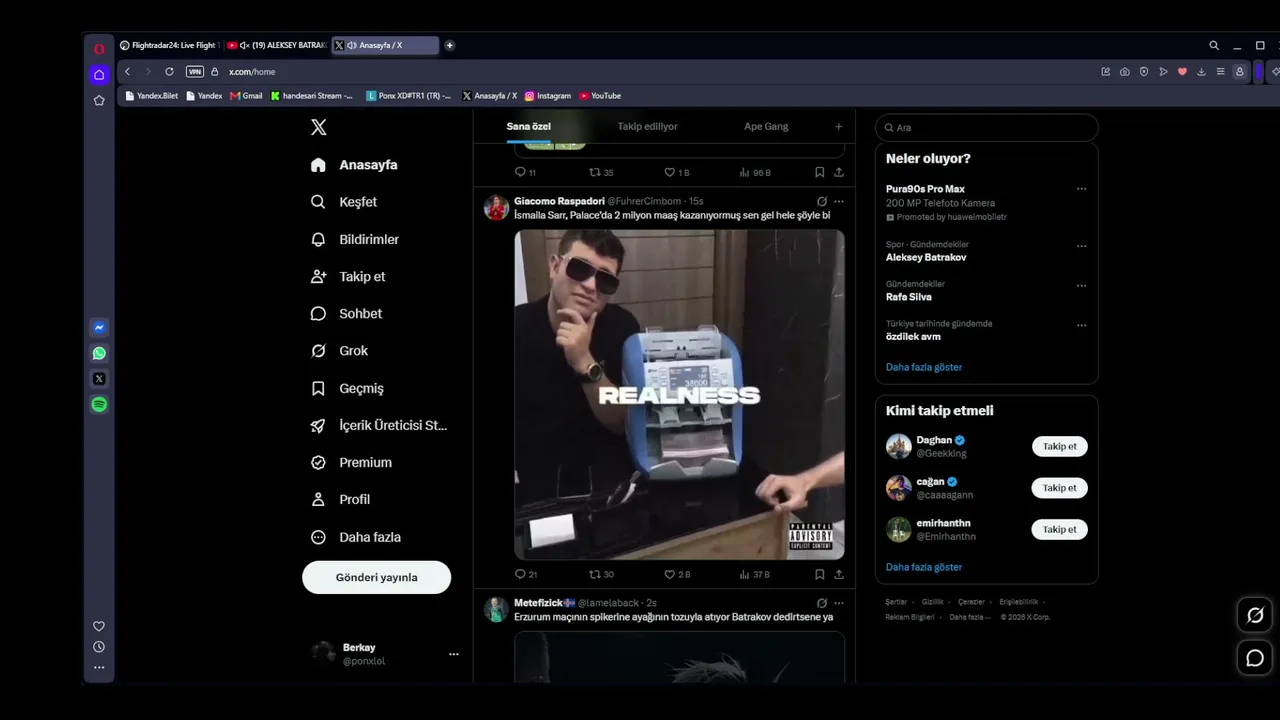Click the x.com/home address bar
Image resolution: width=1280 pixels, height=720 pixels.
coord(252,72)
